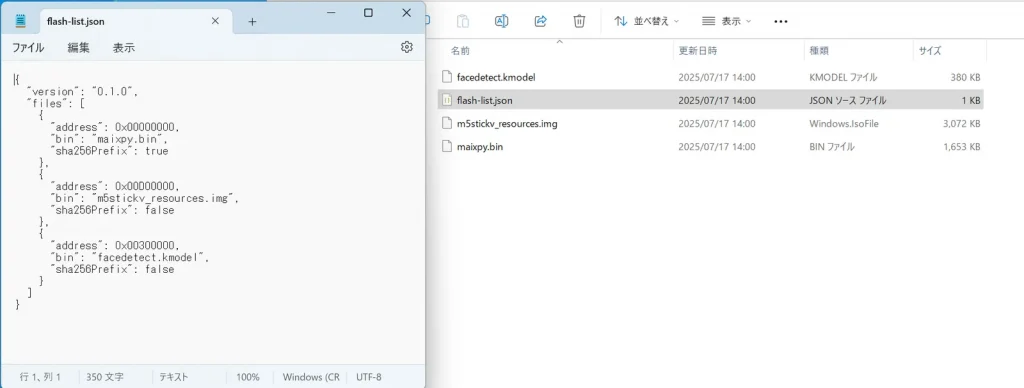Viewport: 1024px width, 388px height.
Task: Select the maixpy.bin file
Action: coord(711,147)
